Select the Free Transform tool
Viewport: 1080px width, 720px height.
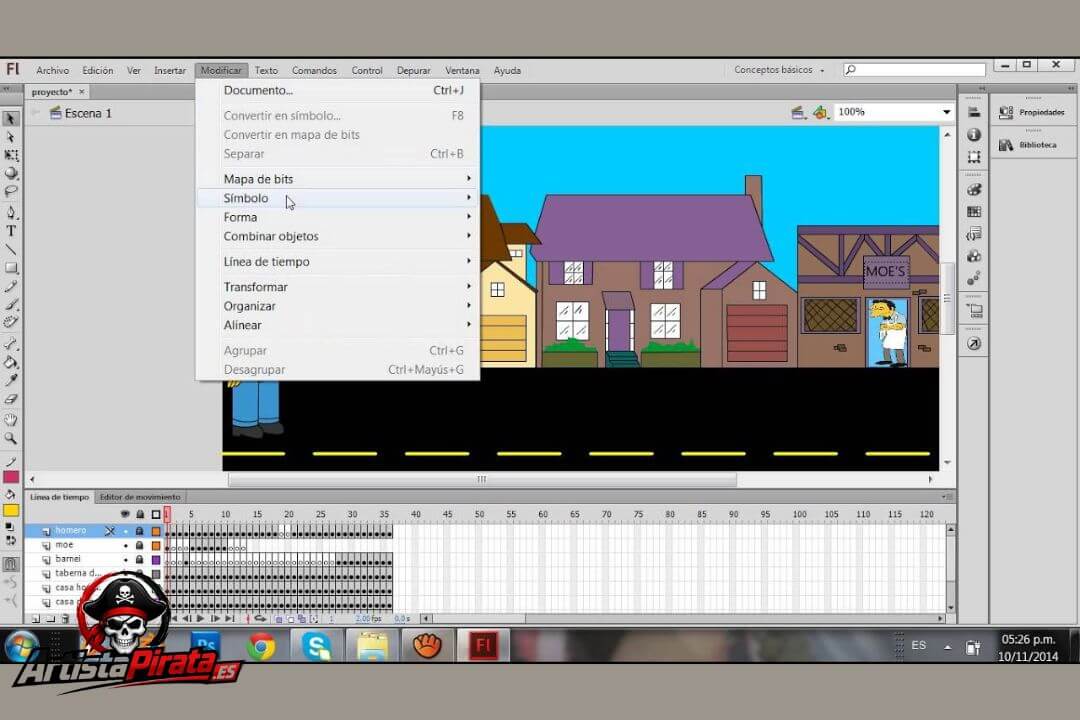[10, 155]
